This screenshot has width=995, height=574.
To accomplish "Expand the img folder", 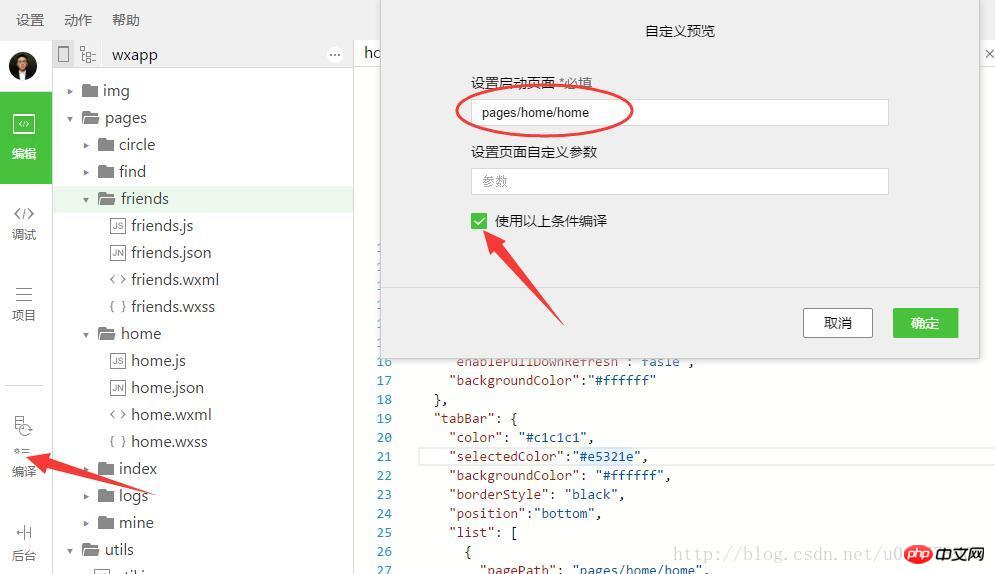I will pyautogui.click(x=71, y=91).
